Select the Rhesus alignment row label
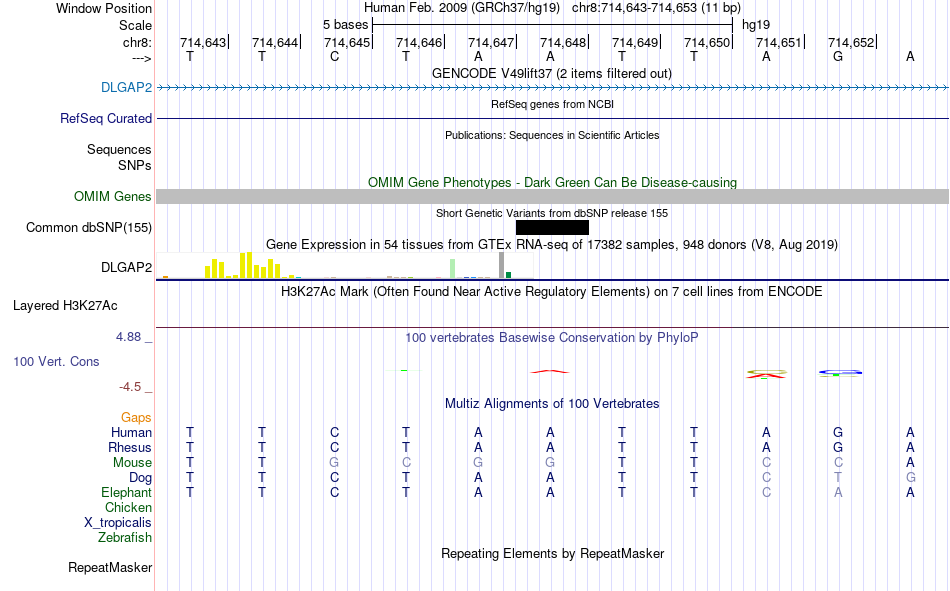This screenshot has width=950, height=591. (x=130, y=447)
